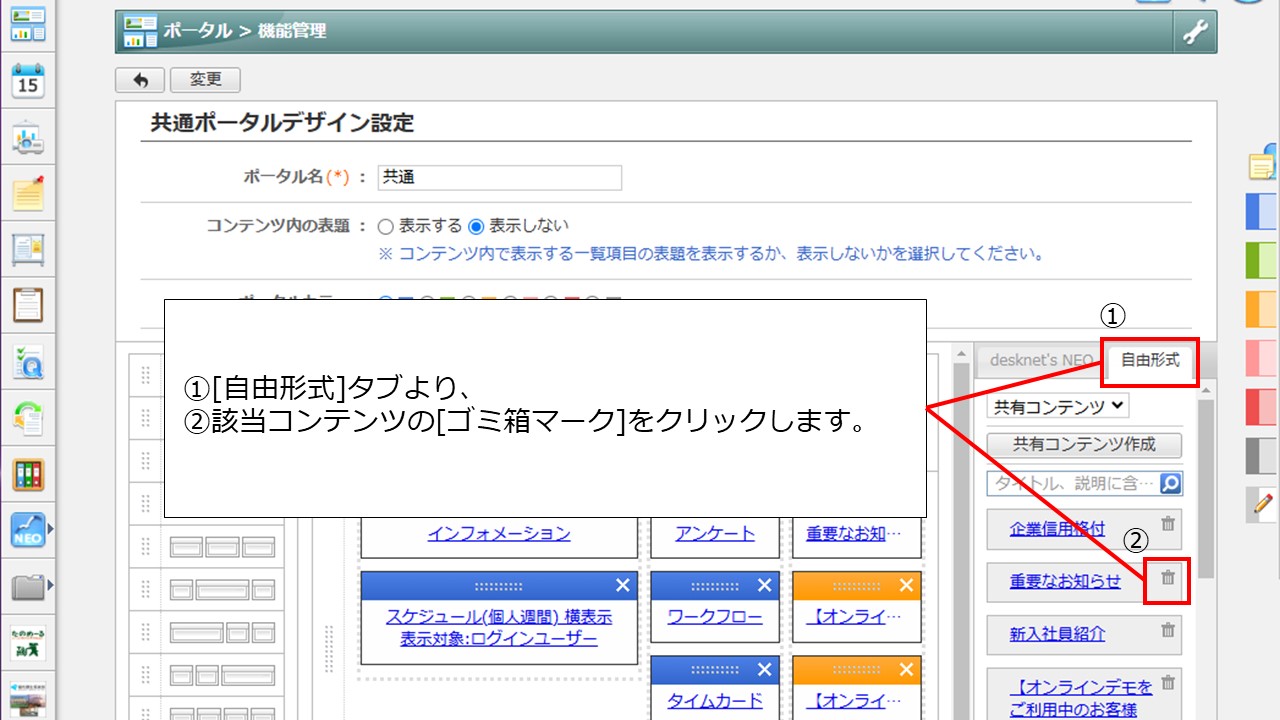The width and height of the screenshot is (1280, 720).
Task: Delete 企業信用格付 using its trash icon
Action: coord(1167,524)
